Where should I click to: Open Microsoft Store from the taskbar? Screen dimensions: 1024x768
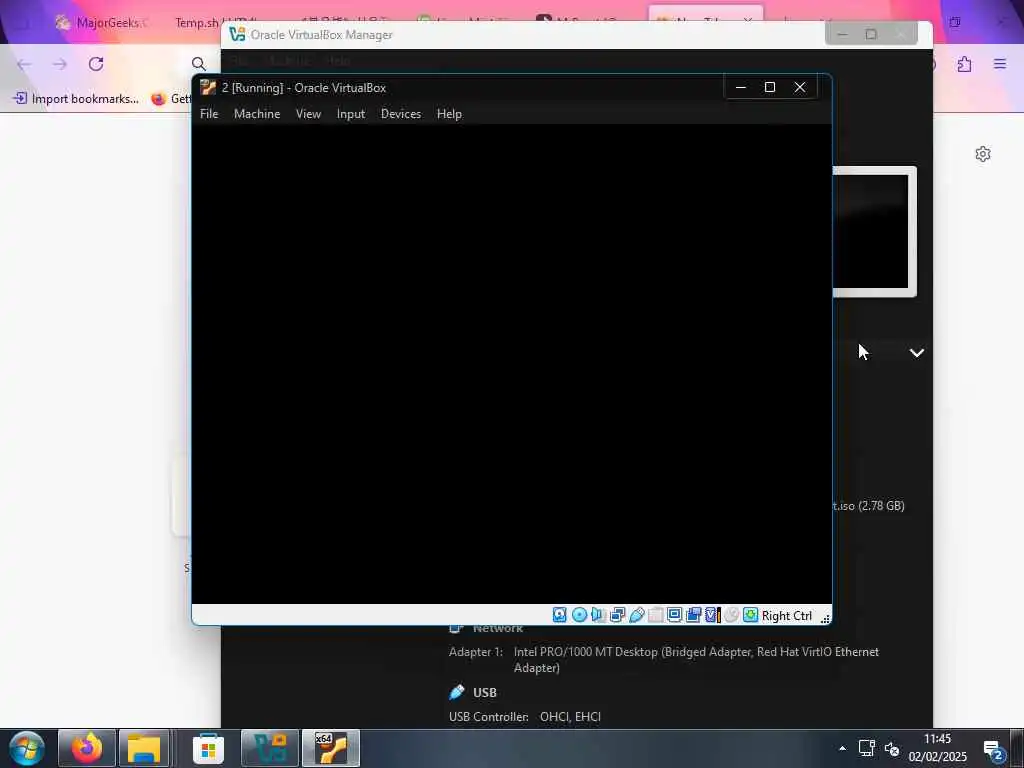(x=208, y=749)
